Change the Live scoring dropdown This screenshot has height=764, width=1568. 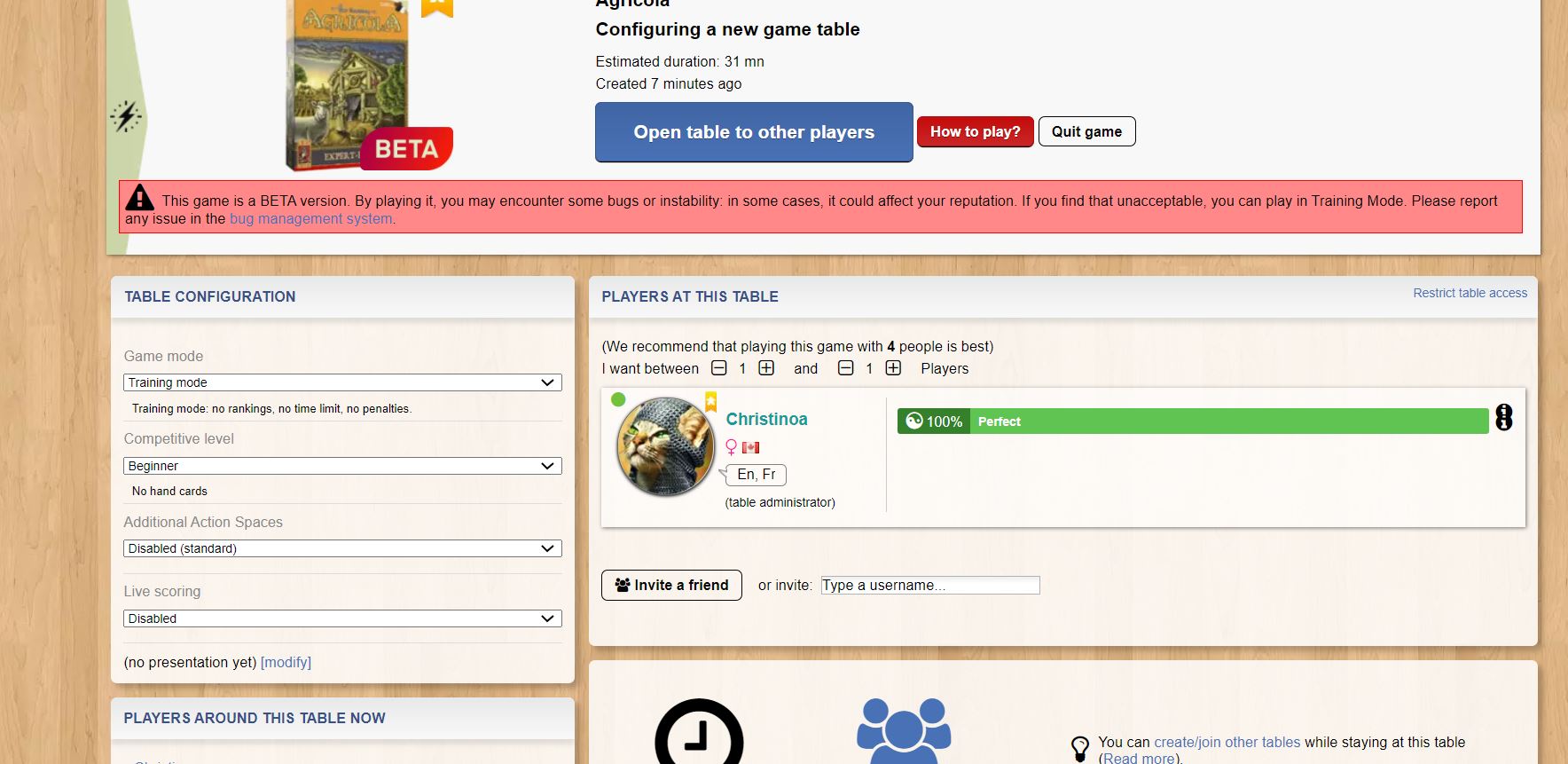pyautogui.click(x=342, y=618)
